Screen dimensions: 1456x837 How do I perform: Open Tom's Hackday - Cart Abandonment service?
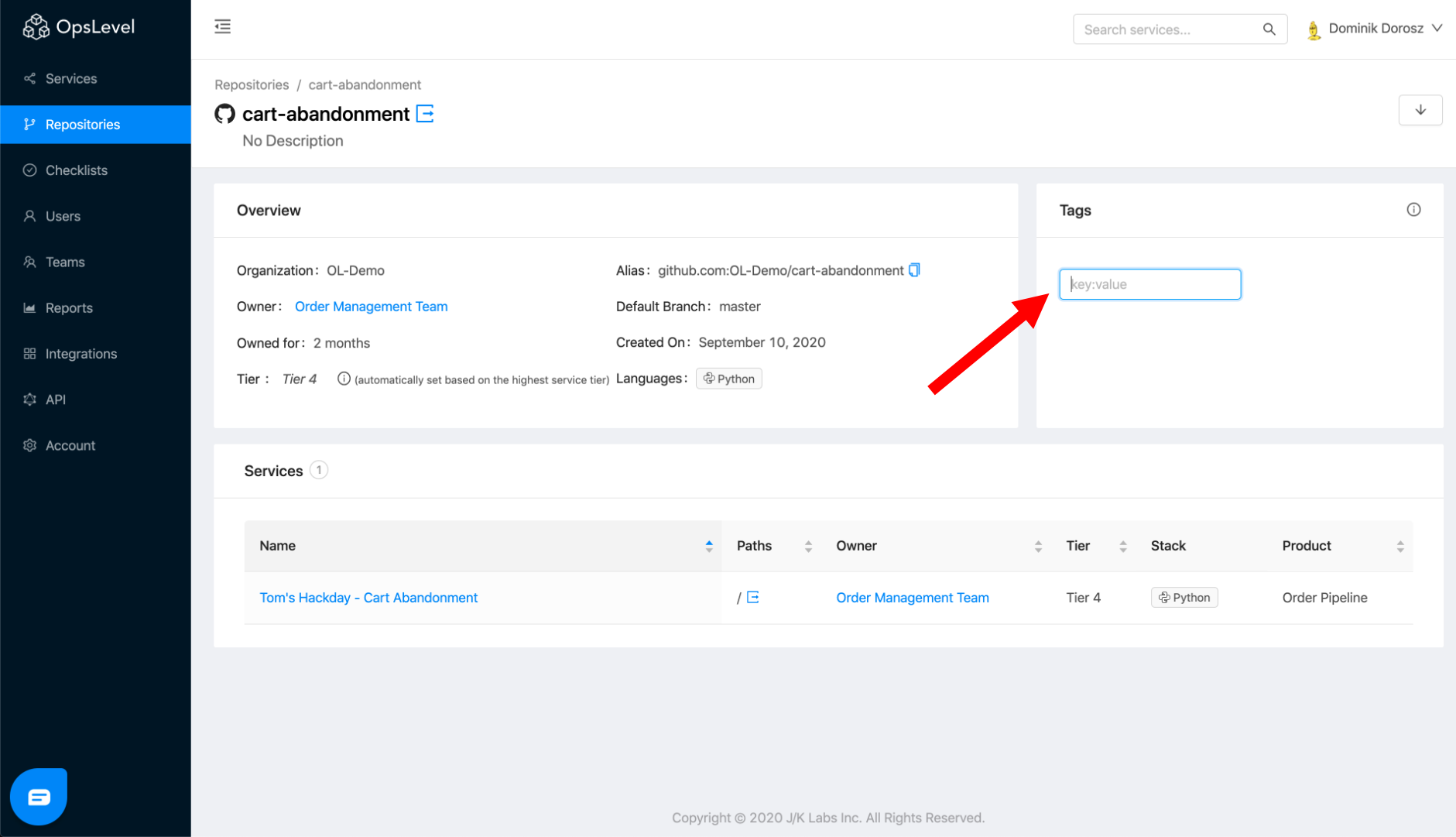pos(368,598)
